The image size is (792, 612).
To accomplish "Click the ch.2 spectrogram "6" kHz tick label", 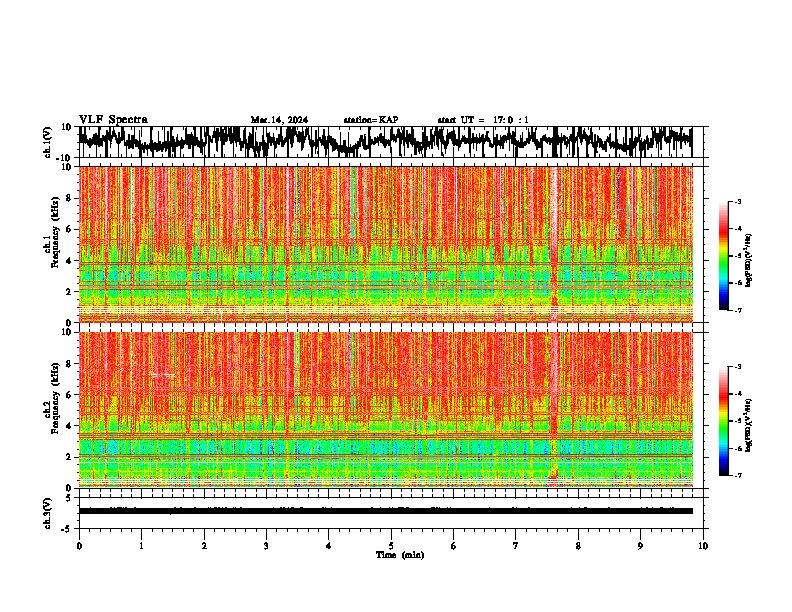I will click(x=70, y=395).
